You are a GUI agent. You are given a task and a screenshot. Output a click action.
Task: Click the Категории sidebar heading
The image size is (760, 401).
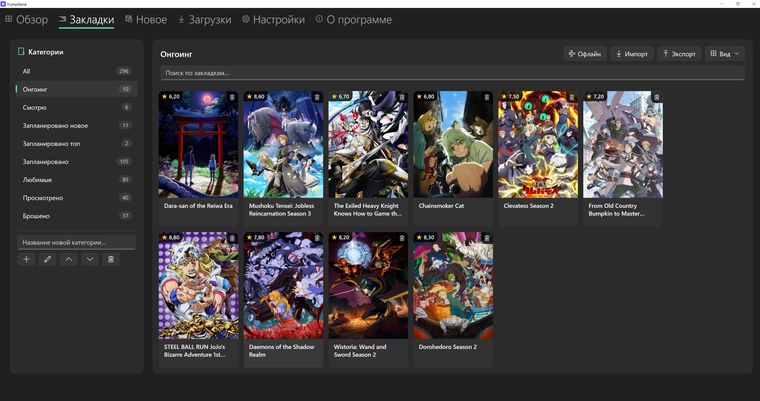46,52
